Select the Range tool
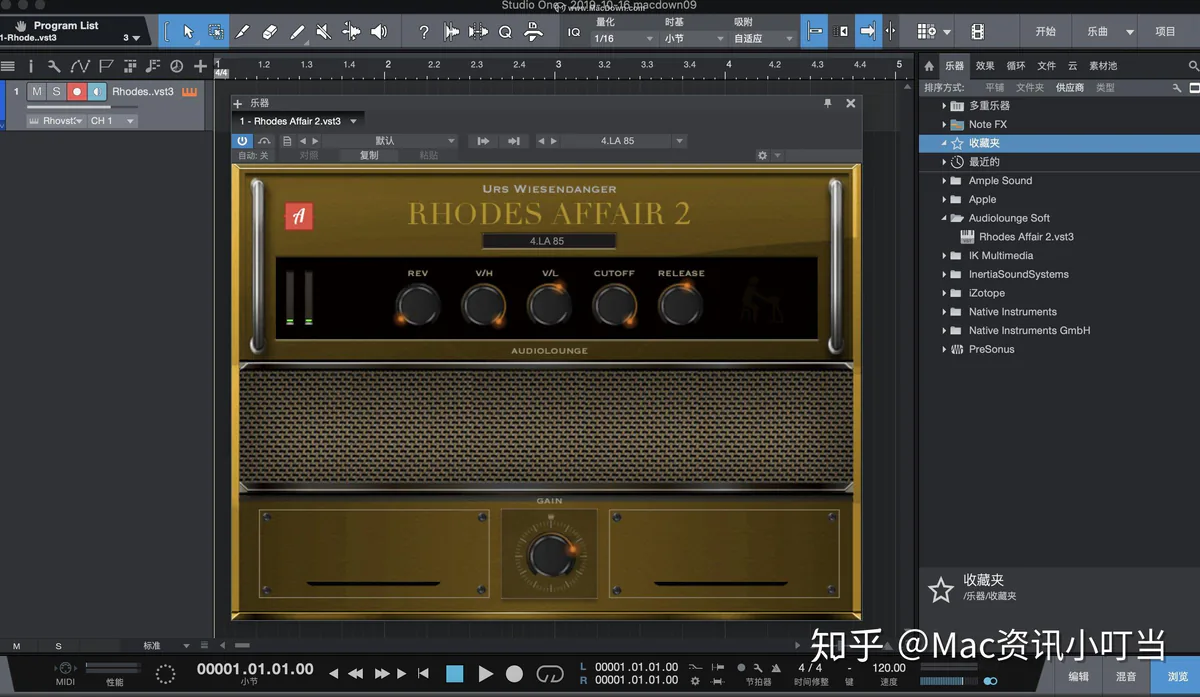 pos(215,32)
